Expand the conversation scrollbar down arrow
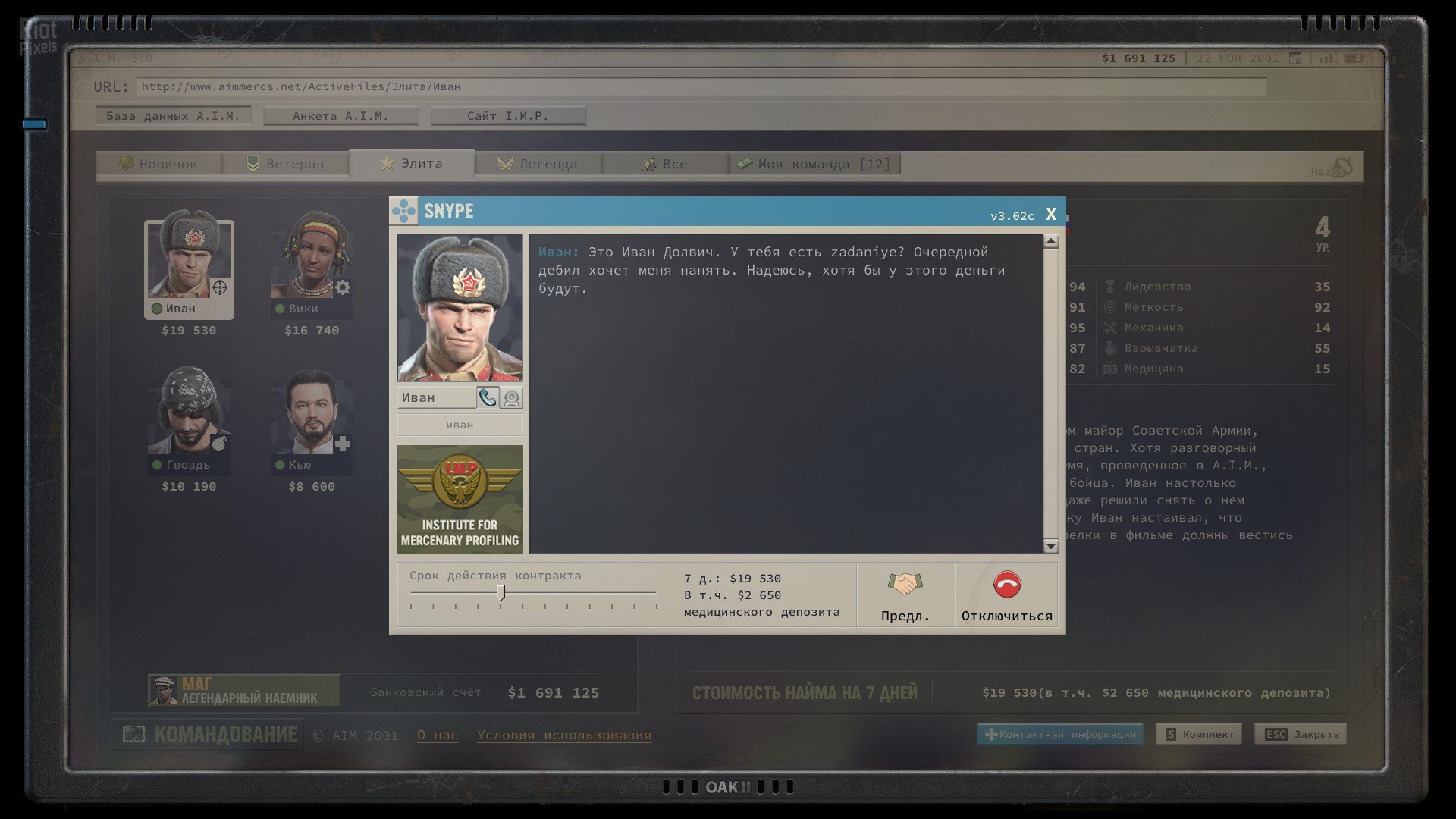This screenshot has width=1456, height=819. [x=1050, y=544]
